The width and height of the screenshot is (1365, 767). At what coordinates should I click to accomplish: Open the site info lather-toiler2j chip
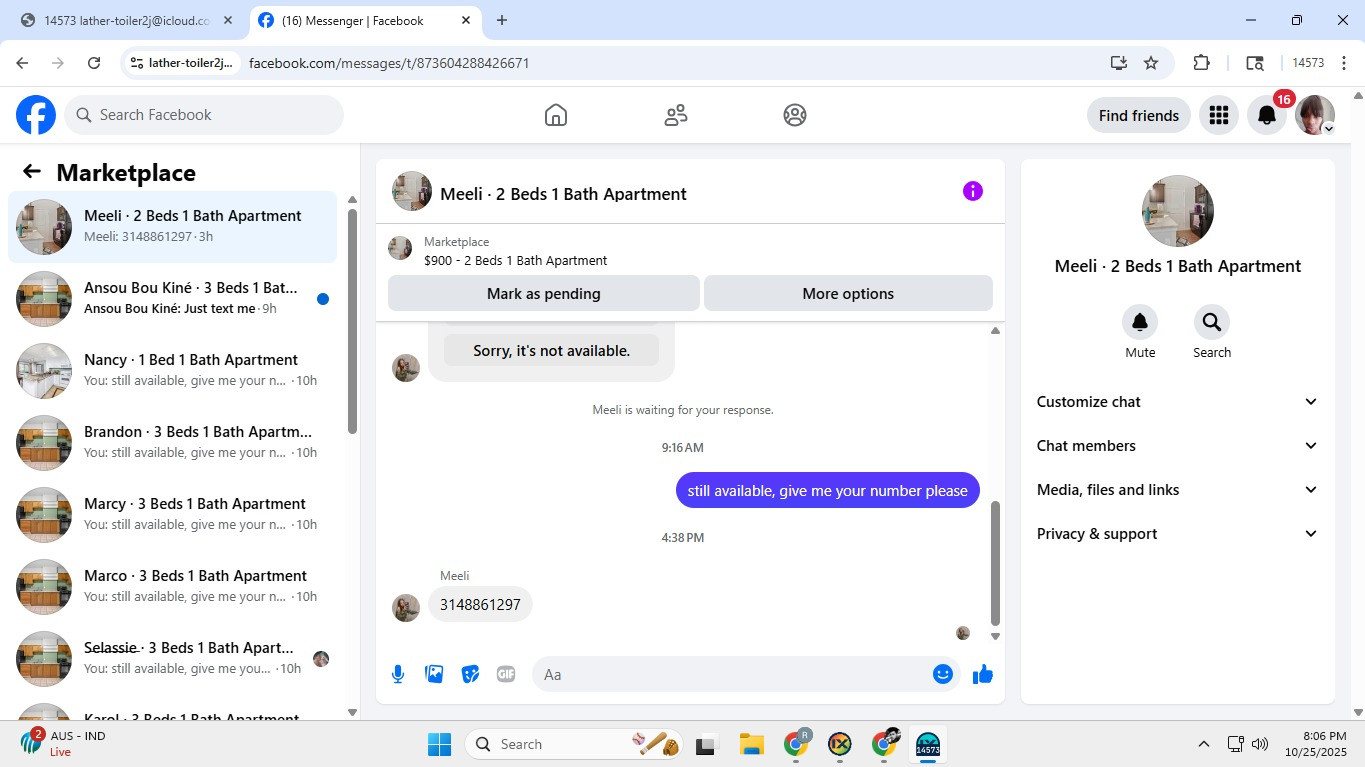coord(181,63)
